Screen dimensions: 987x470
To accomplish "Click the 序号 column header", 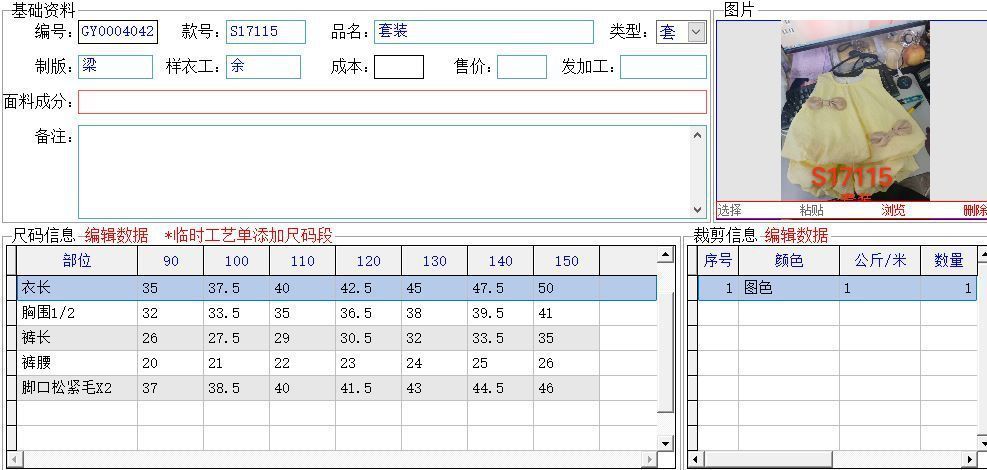I will [718, 260].
